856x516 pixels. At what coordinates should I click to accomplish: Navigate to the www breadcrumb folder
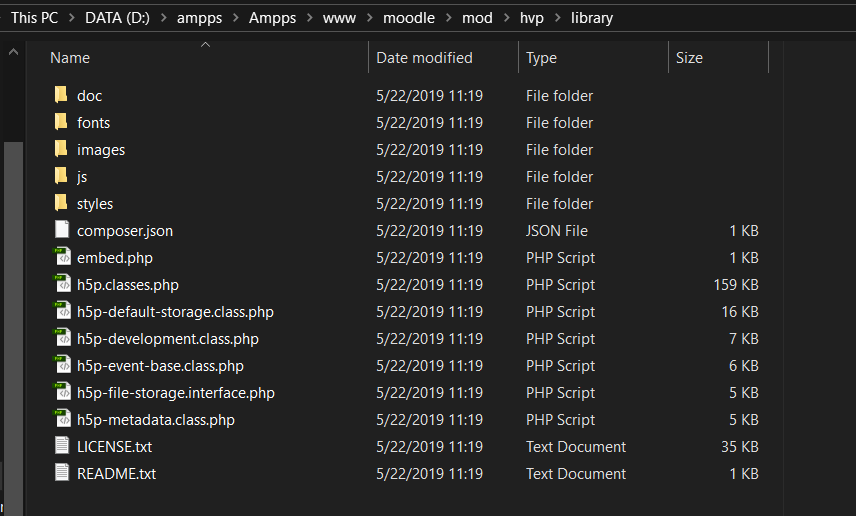pyautogui.click(x=339, y=18)
